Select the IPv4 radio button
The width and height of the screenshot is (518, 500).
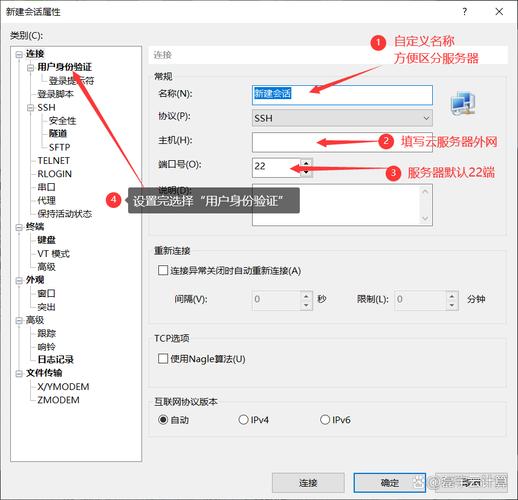coord(243,419)
